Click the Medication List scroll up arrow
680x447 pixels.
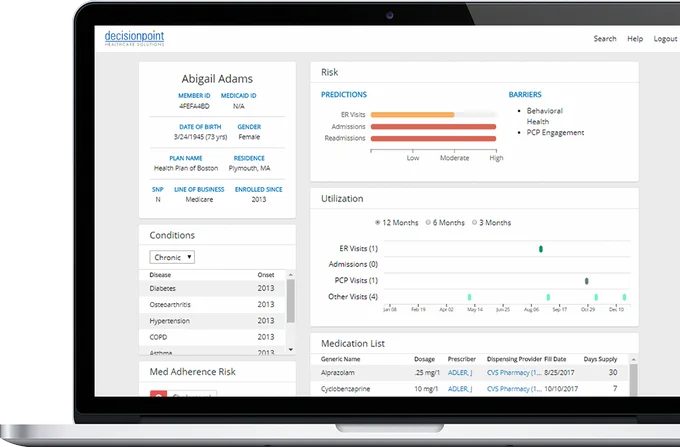(x=633, y=359)
